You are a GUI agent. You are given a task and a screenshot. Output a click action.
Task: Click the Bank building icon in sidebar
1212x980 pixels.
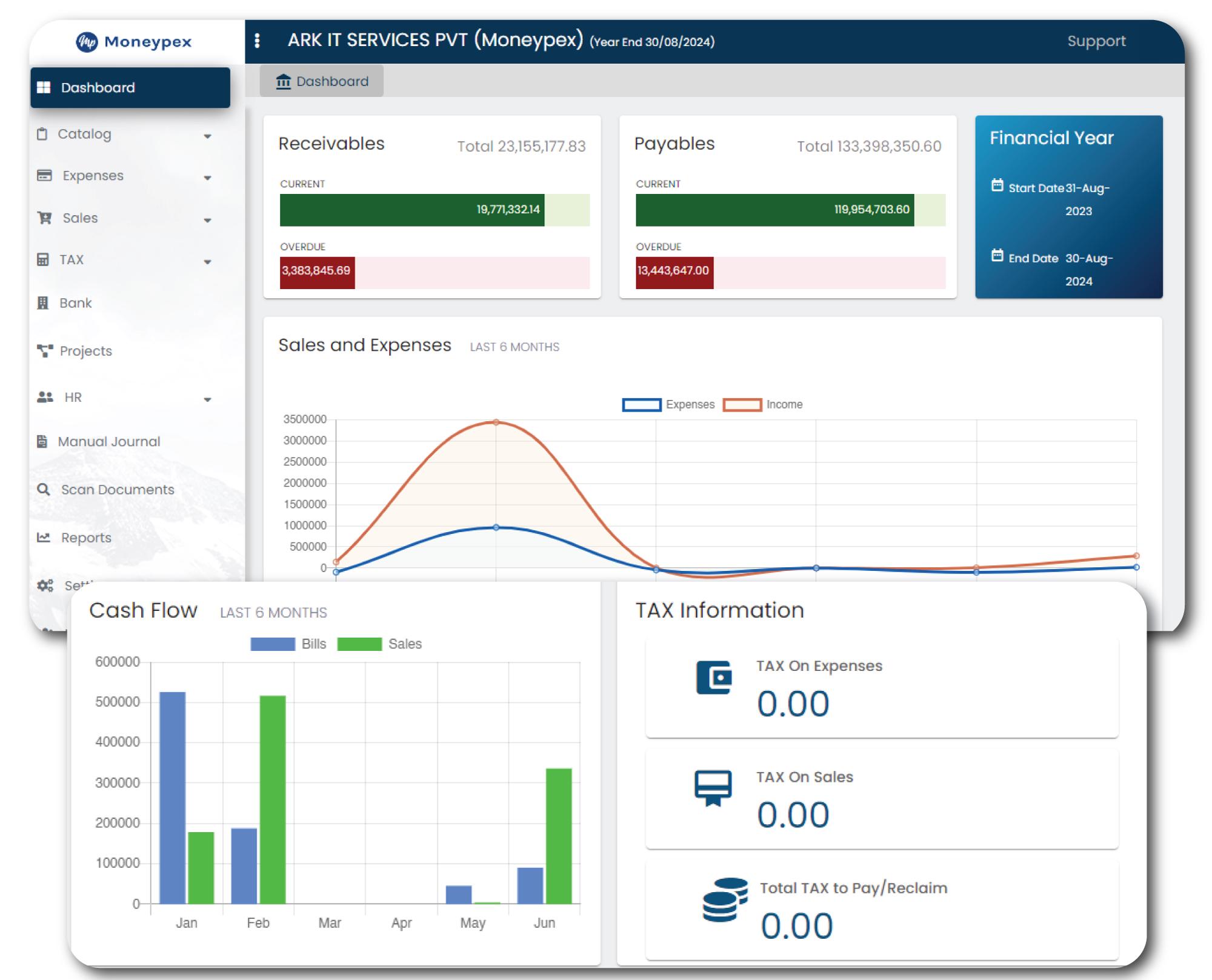pyautogui.click(x=43, y=303)
